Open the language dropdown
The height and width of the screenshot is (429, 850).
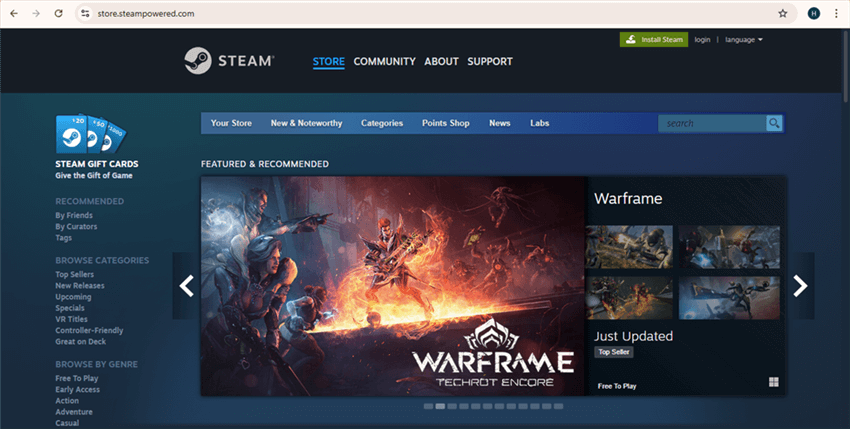[744, 40]
